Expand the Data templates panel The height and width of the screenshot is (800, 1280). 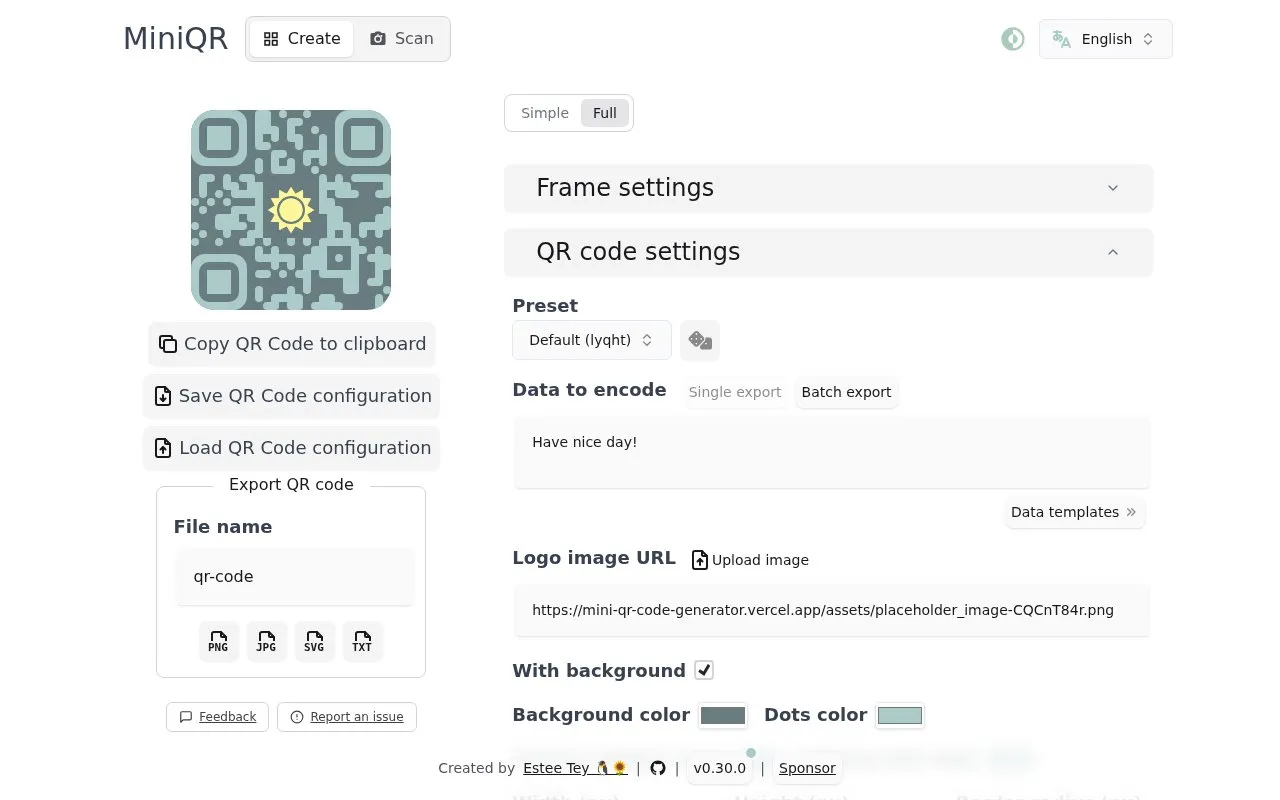coord(1074,512)
